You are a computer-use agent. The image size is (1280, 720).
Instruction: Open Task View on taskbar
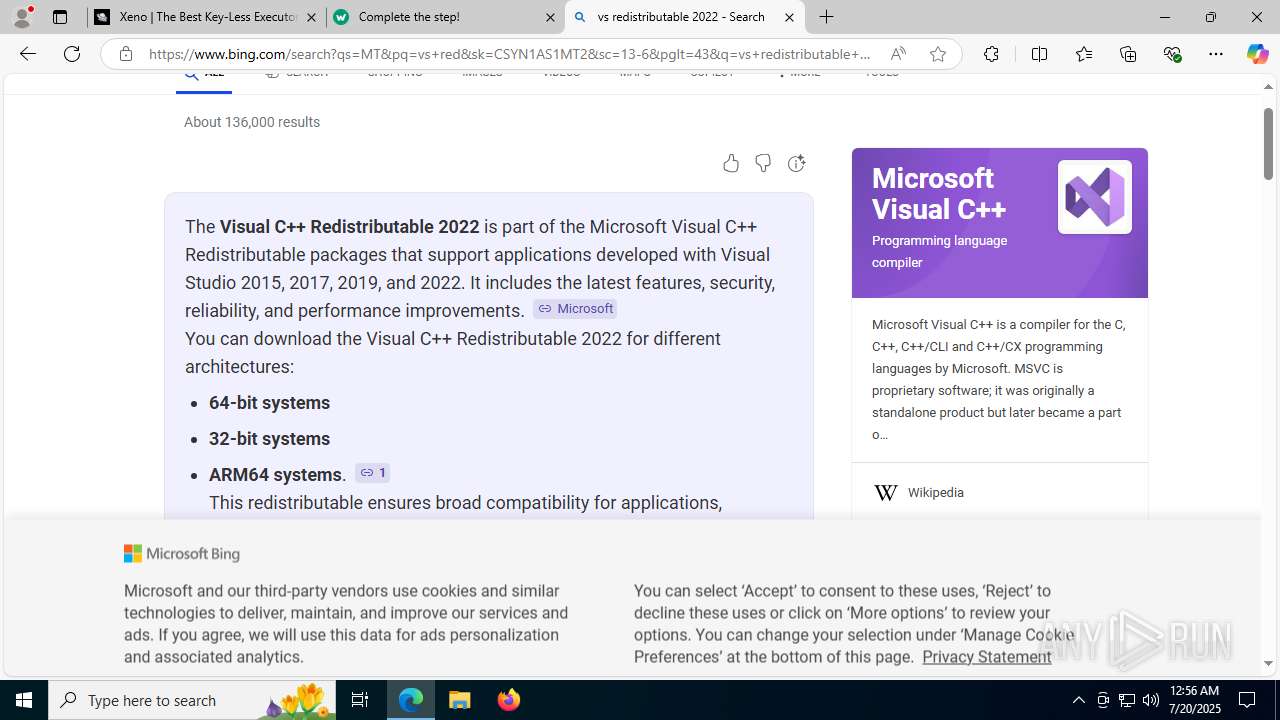(360, 700)
